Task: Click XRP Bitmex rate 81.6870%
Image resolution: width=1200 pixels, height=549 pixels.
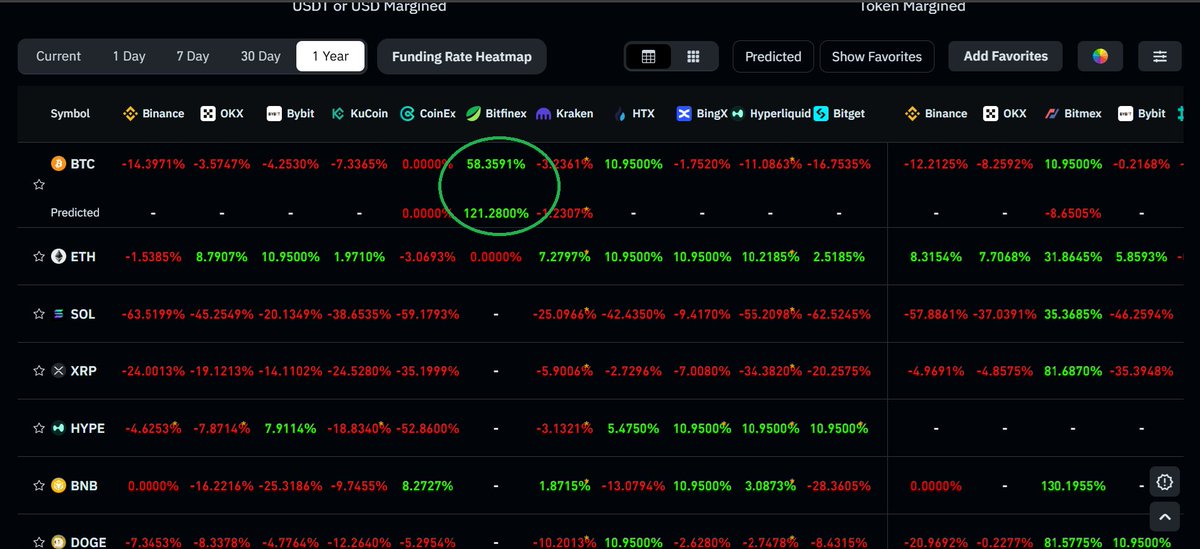Action: [1072, 371]
